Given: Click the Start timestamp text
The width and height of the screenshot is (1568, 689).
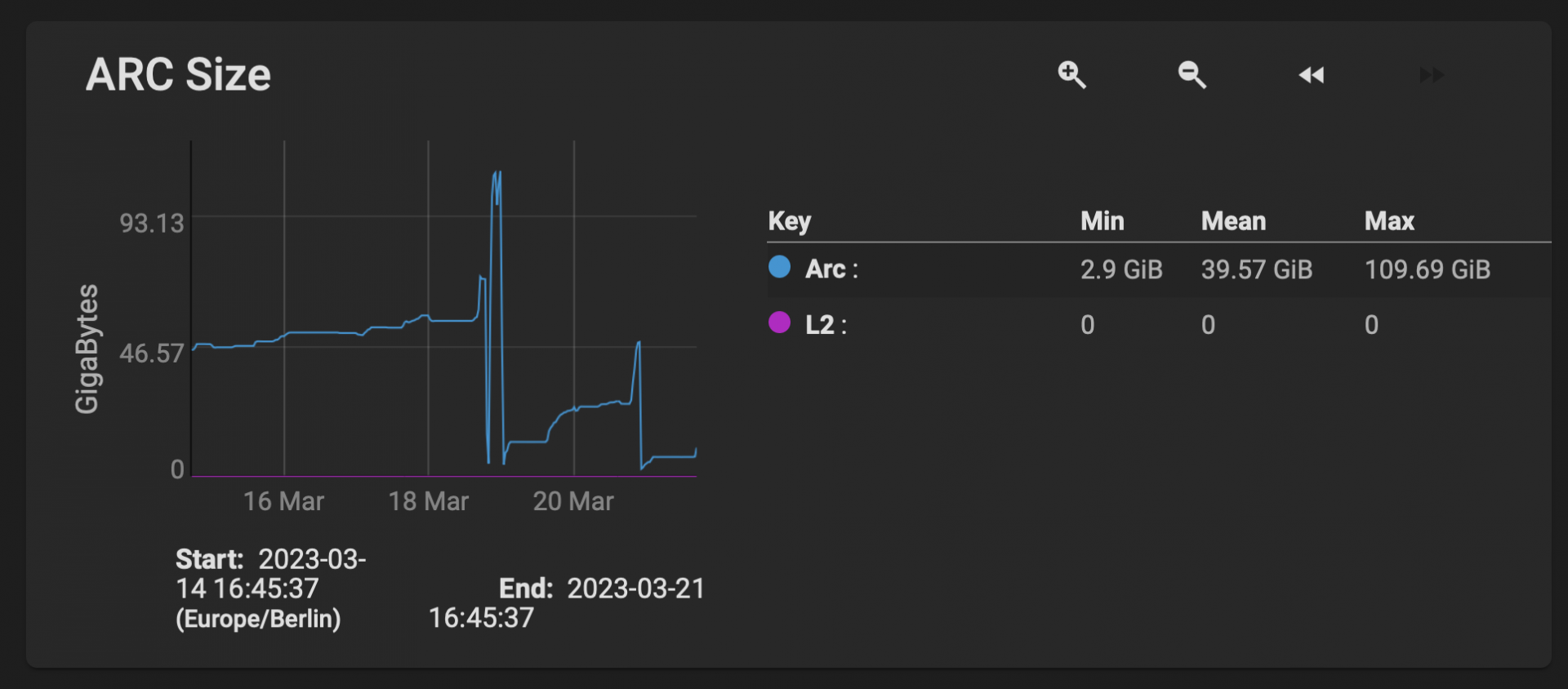Looking at the screenshot, I should [x=270, y=589].
